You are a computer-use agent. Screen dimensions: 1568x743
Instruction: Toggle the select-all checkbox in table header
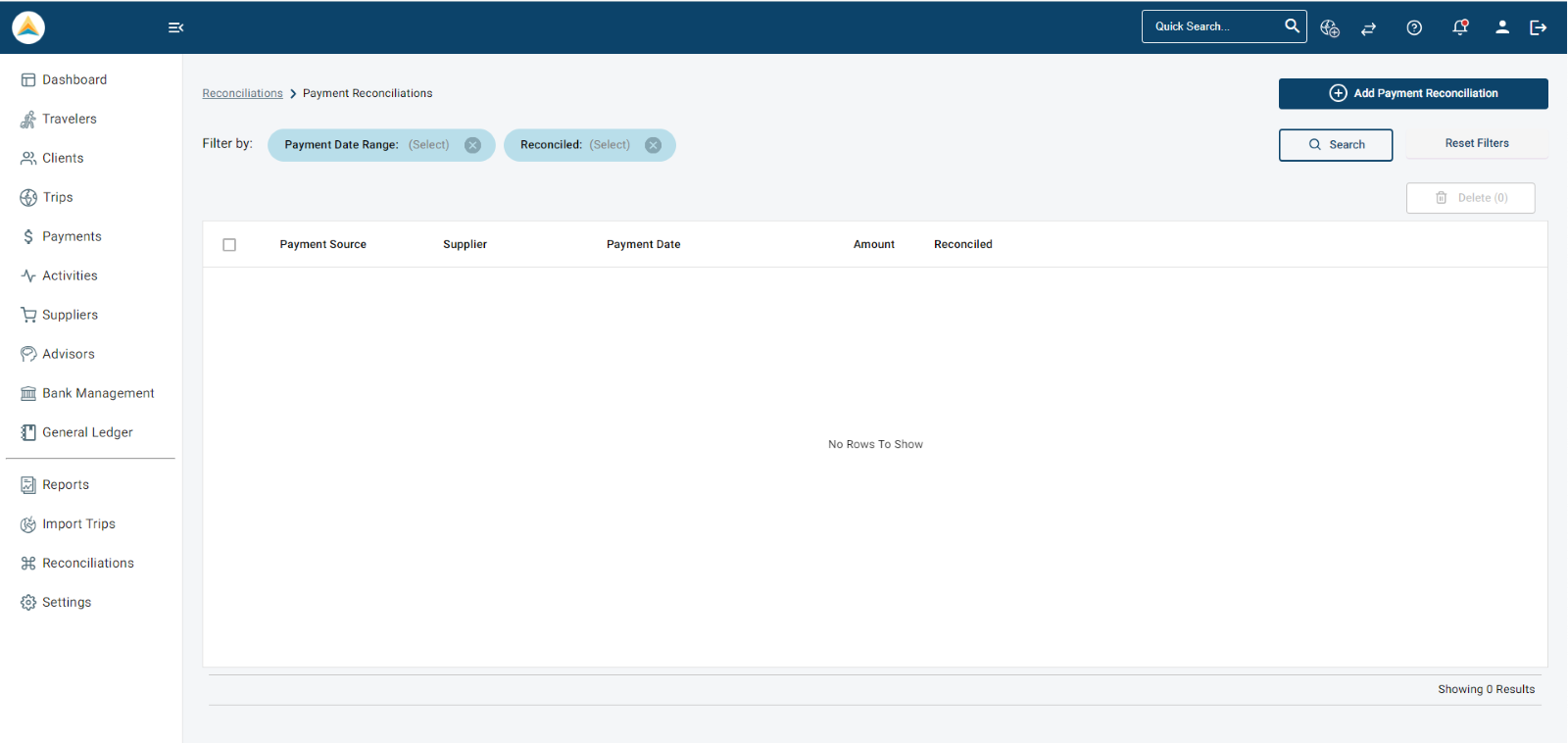tap(229, 245)
